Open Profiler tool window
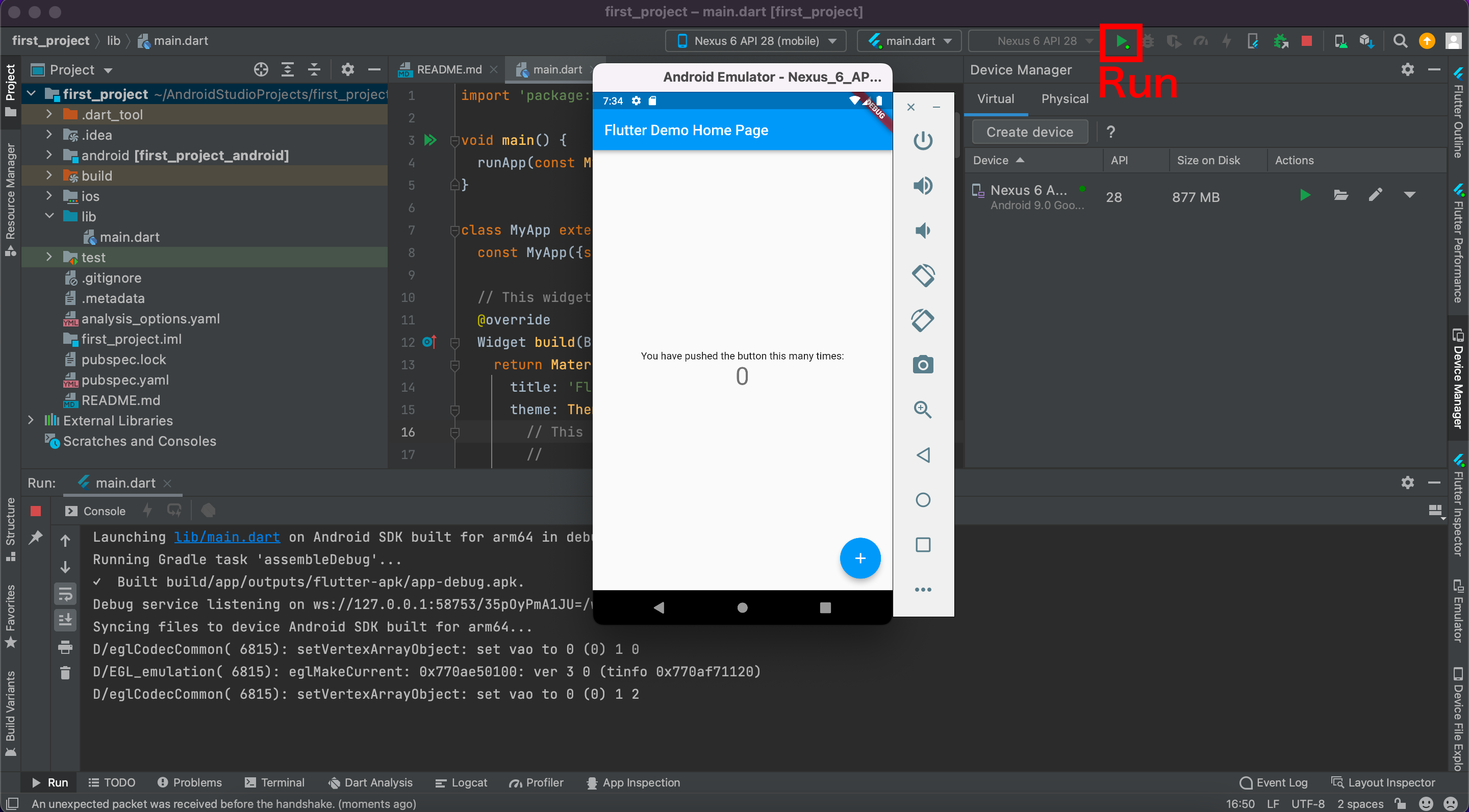 click(x=536, y=782)
